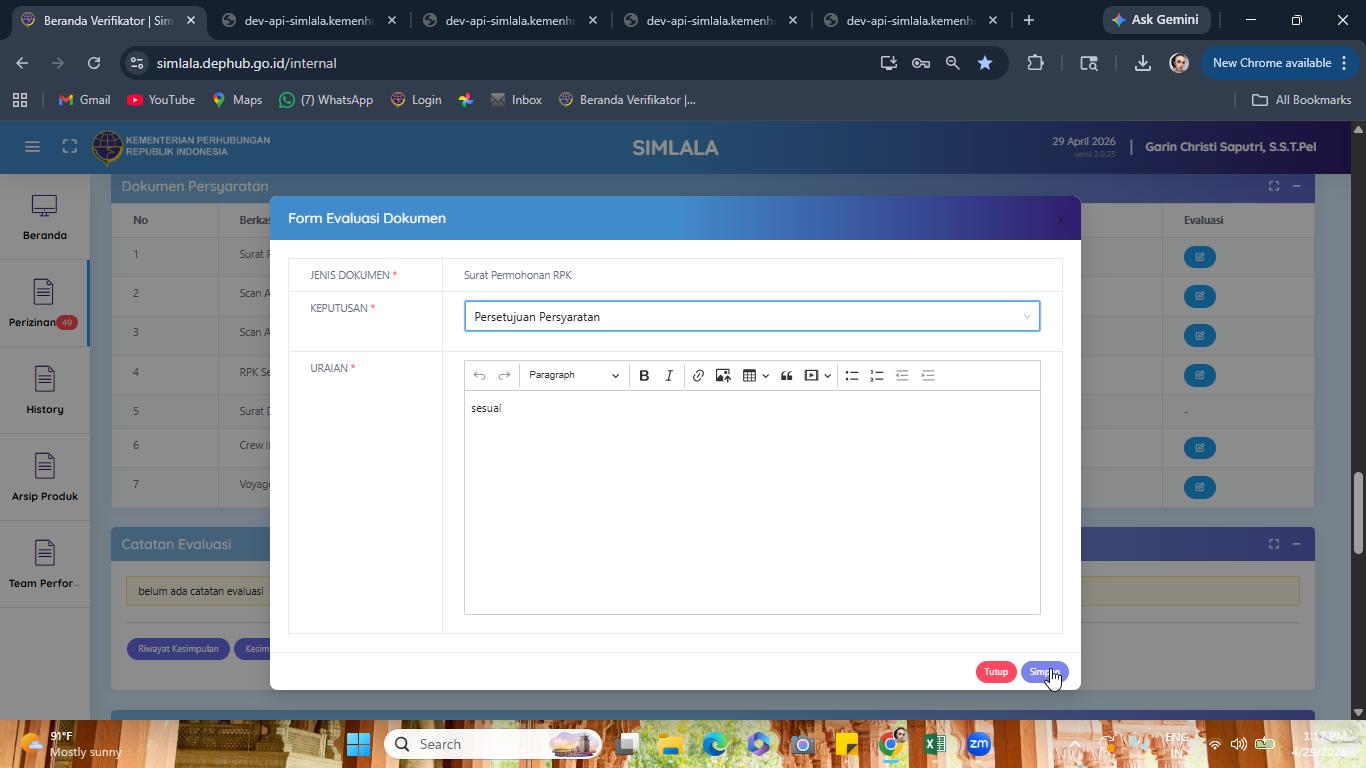The height and width of the screenshot is (768, 1366).
Task: Click the page vertical scrollbar thumb
Action: [1358, 512]
